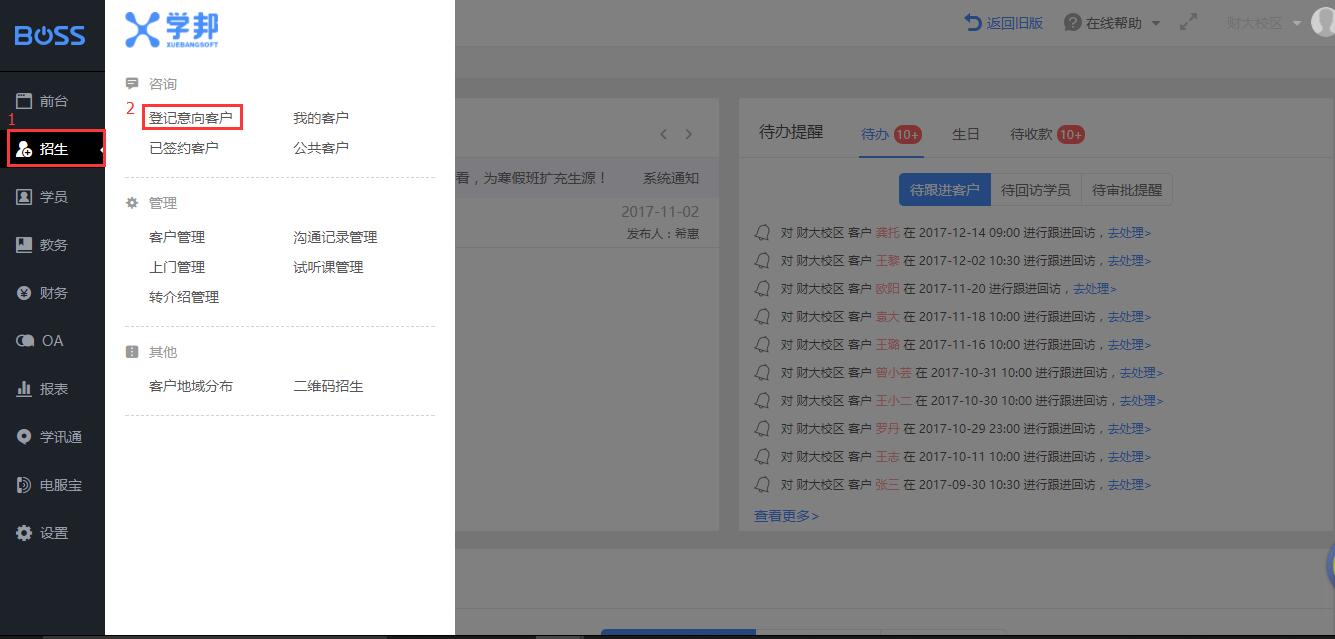Image resolution: width=1335 pixels, height=639 pixels.
Task: Click the notice date 2017-11-02
Action: [x=660, y=212]
